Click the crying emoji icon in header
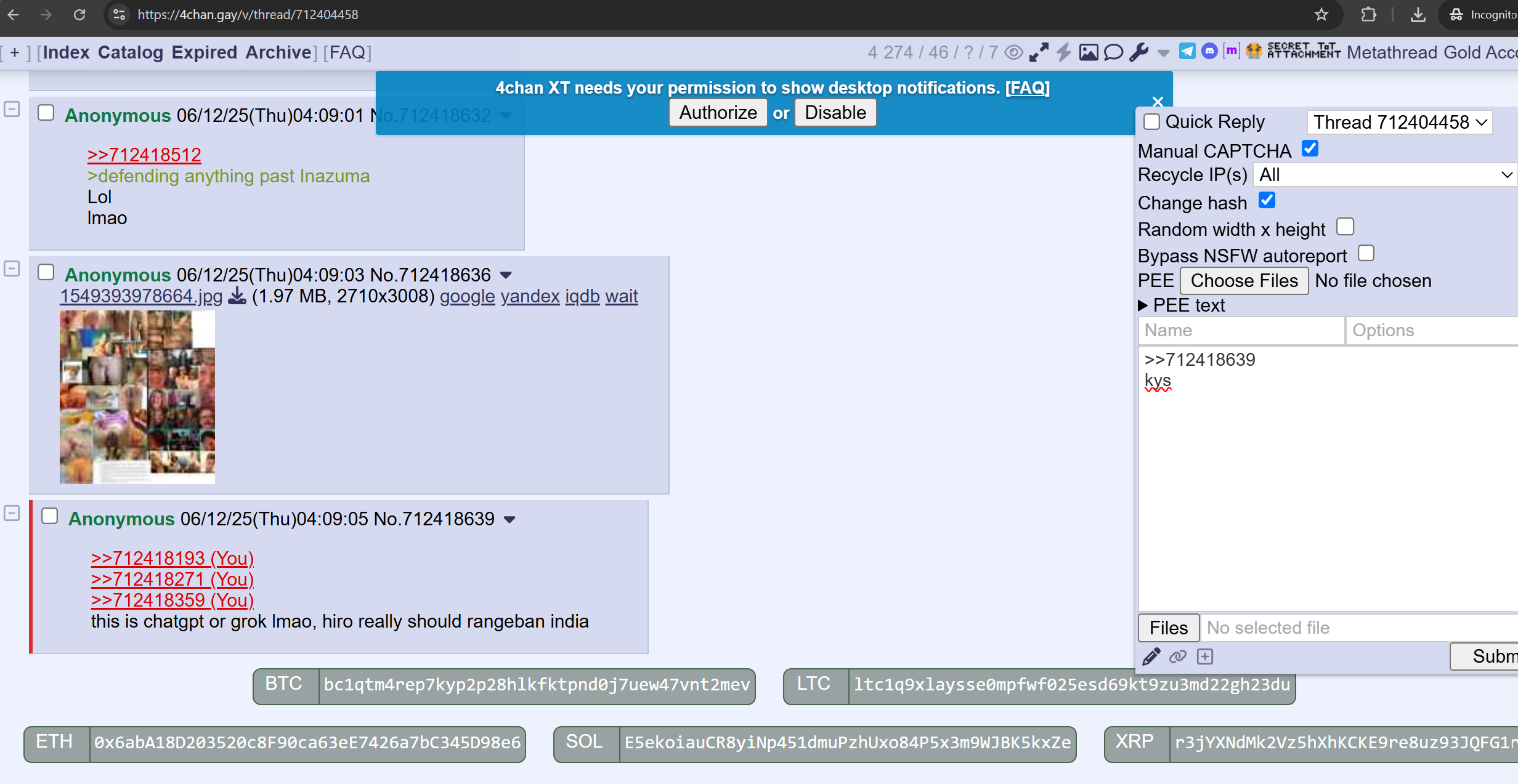The width and height of the screenshot is (1518, 784). coord(1254,51)
